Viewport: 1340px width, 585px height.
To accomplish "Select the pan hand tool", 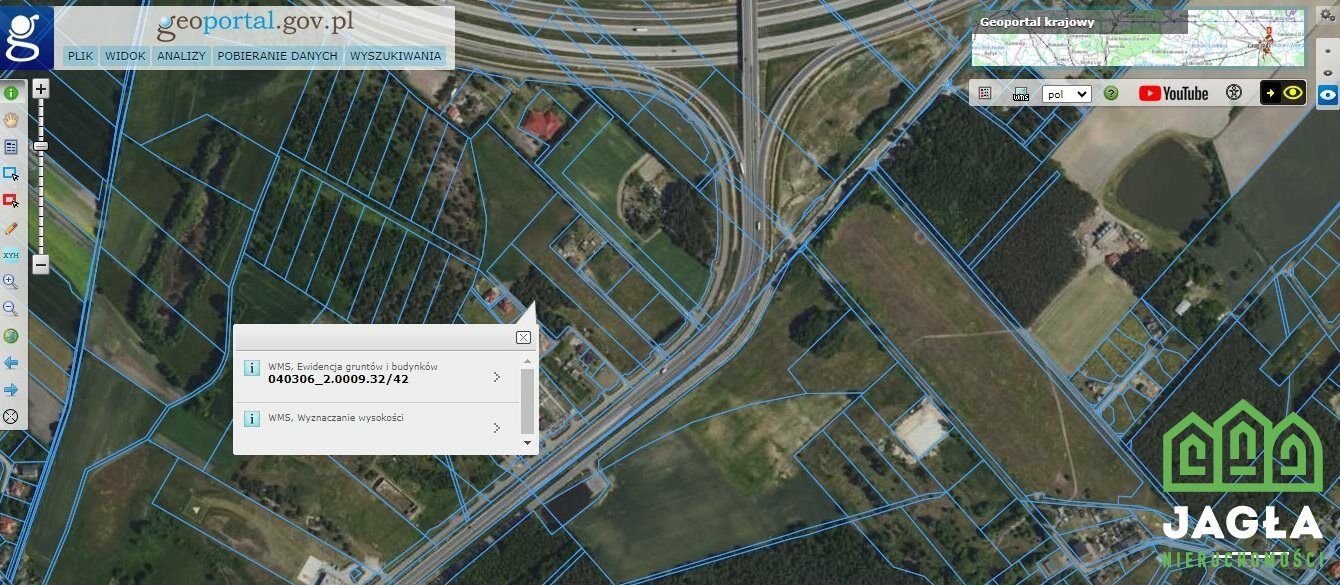I will point(12,119).
